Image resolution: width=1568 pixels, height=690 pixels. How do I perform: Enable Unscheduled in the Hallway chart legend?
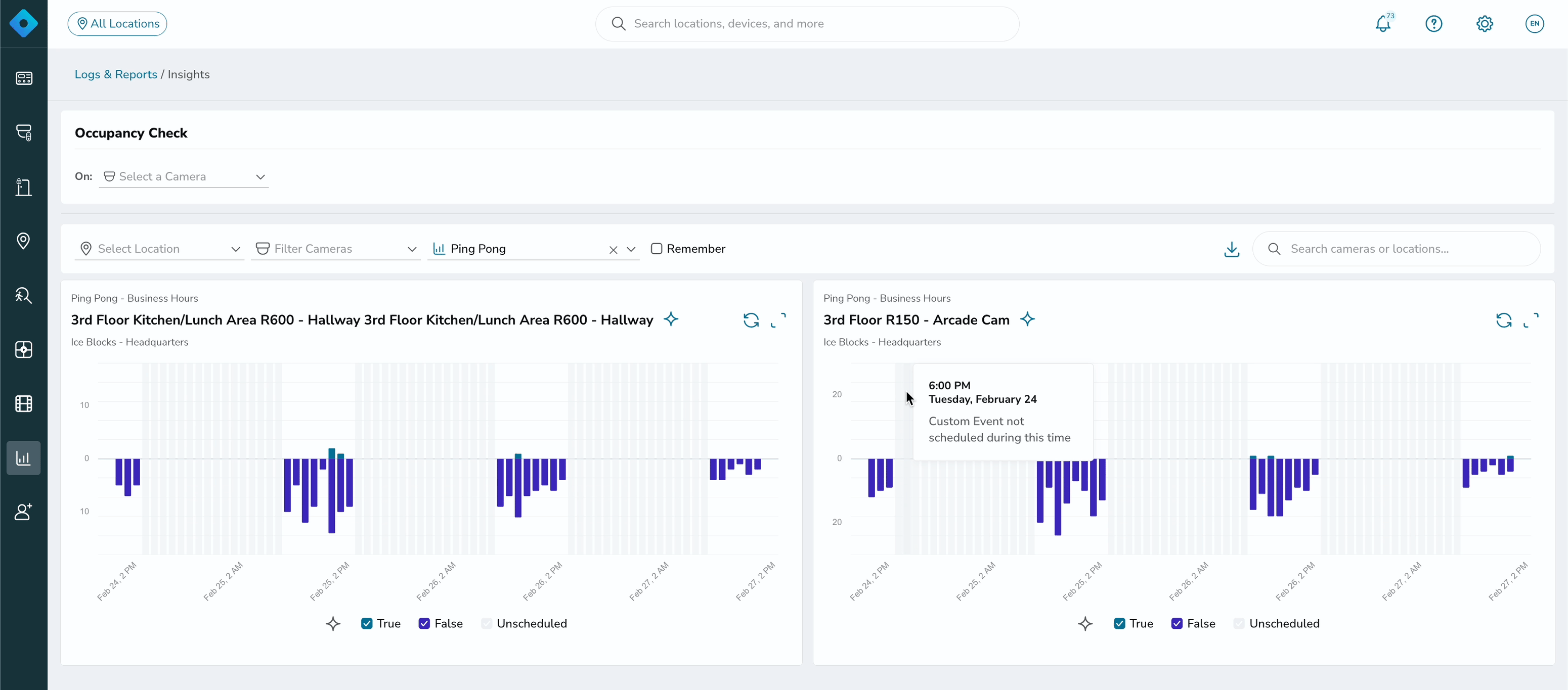click(487, 623)
